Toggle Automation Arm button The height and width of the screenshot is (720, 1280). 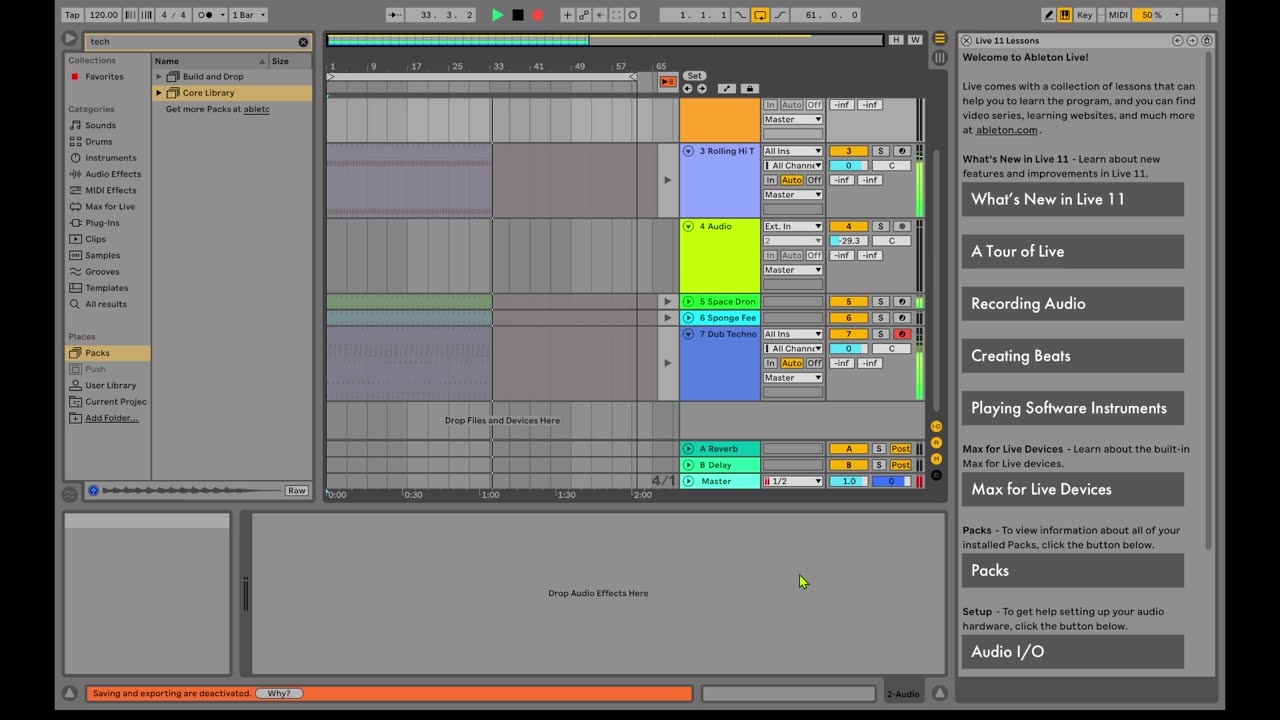[x=583, y=15]
